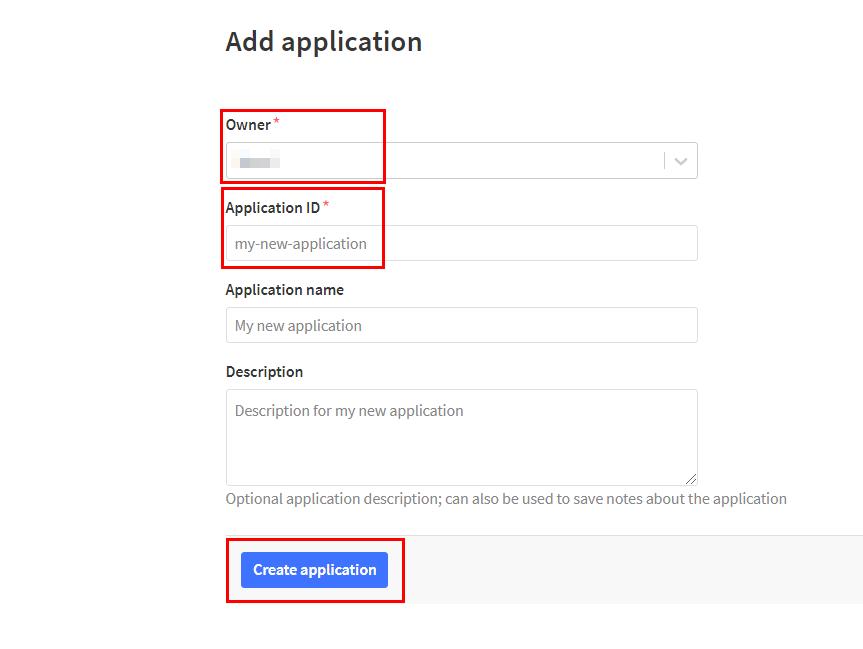This screenshot has height=649, width=863.
Task: Open the Owner selection dropdown
Action: (x=460, y=161)
